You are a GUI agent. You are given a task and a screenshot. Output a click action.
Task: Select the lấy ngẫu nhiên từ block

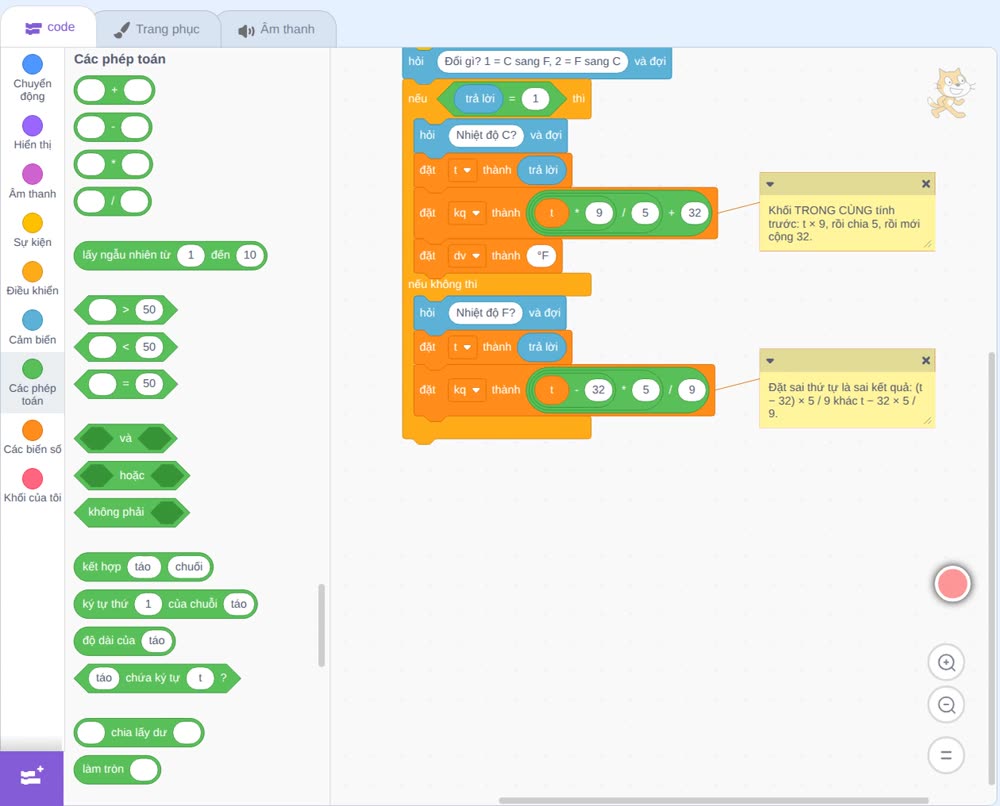[x=170, y=255]
